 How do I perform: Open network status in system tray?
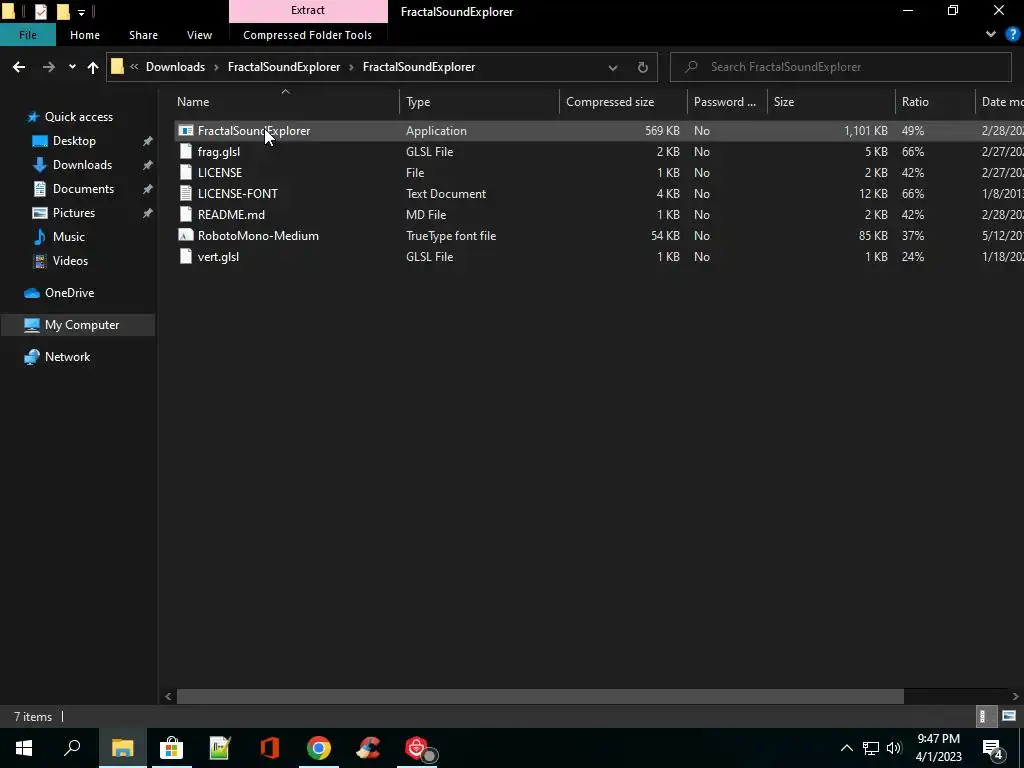pyautogui.click(x=871, y=748)
